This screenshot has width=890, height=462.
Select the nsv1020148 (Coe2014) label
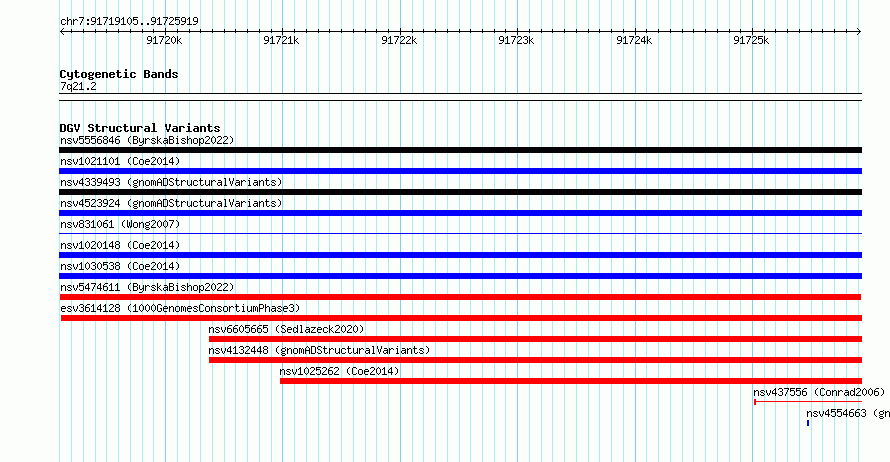(x=120, y=245)
